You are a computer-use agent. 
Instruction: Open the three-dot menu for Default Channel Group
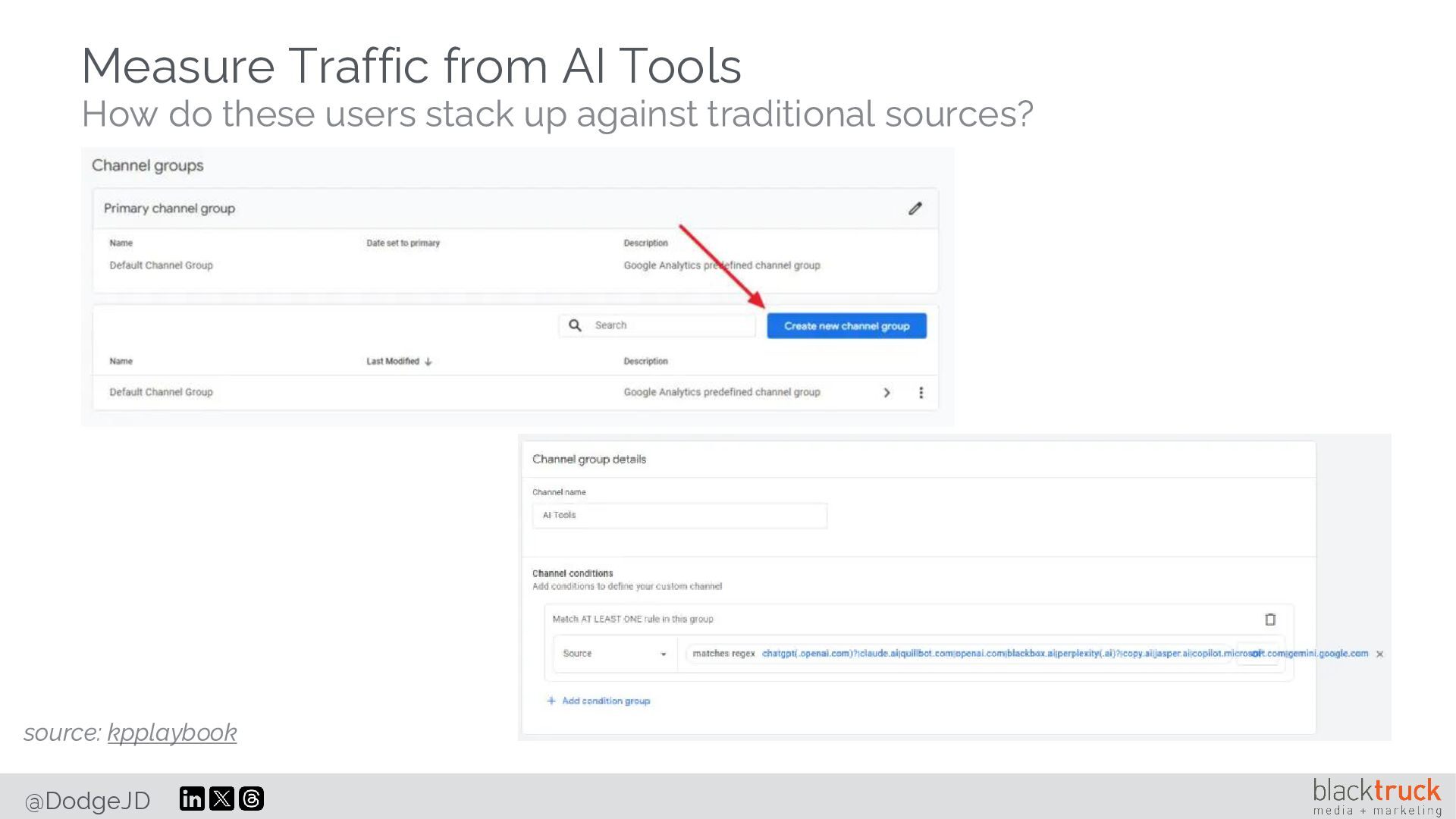[921, 393]
